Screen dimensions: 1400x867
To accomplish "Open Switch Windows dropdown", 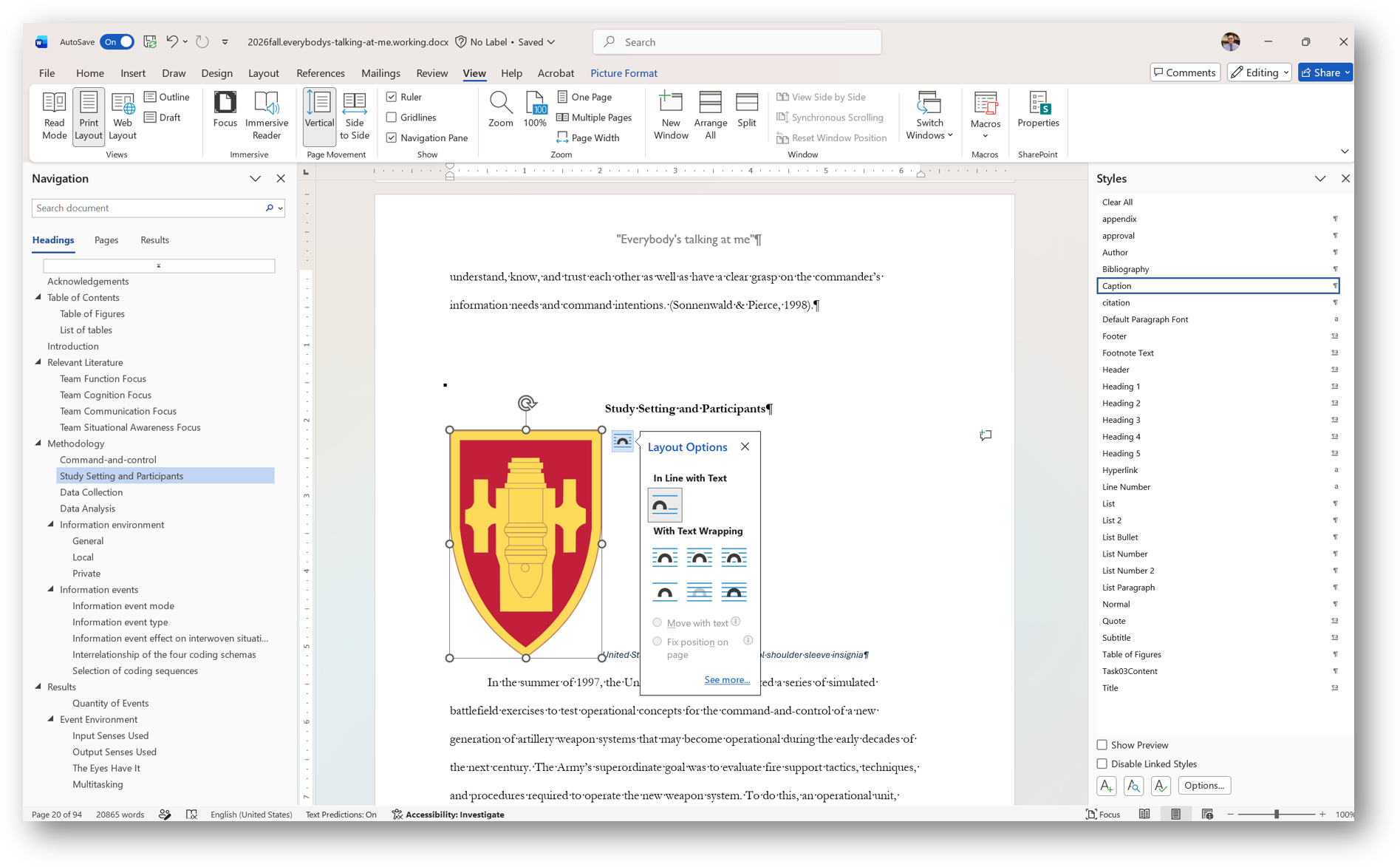I will [x=929, y=115].
